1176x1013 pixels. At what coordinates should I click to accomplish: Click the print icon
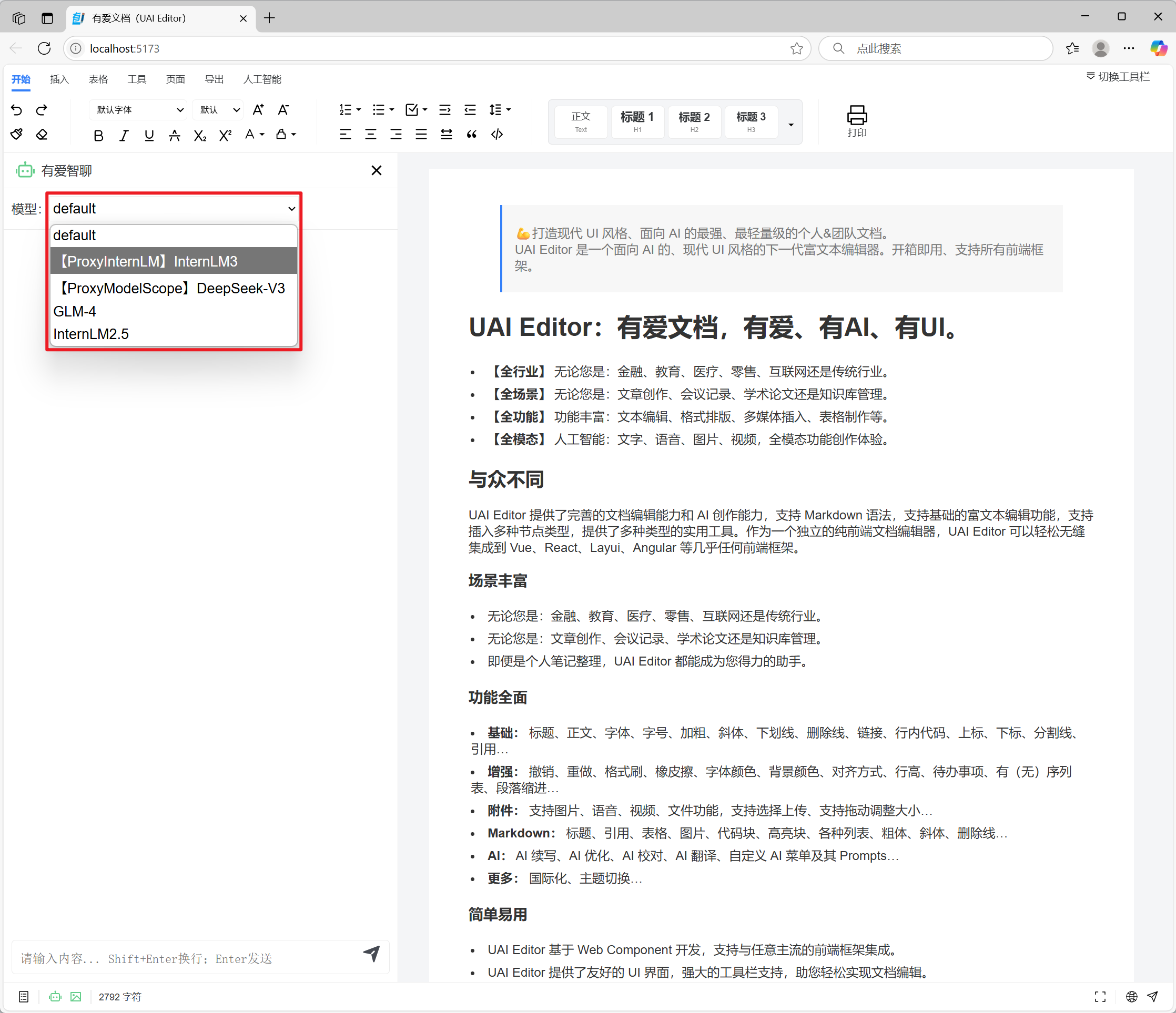[856, 121]
